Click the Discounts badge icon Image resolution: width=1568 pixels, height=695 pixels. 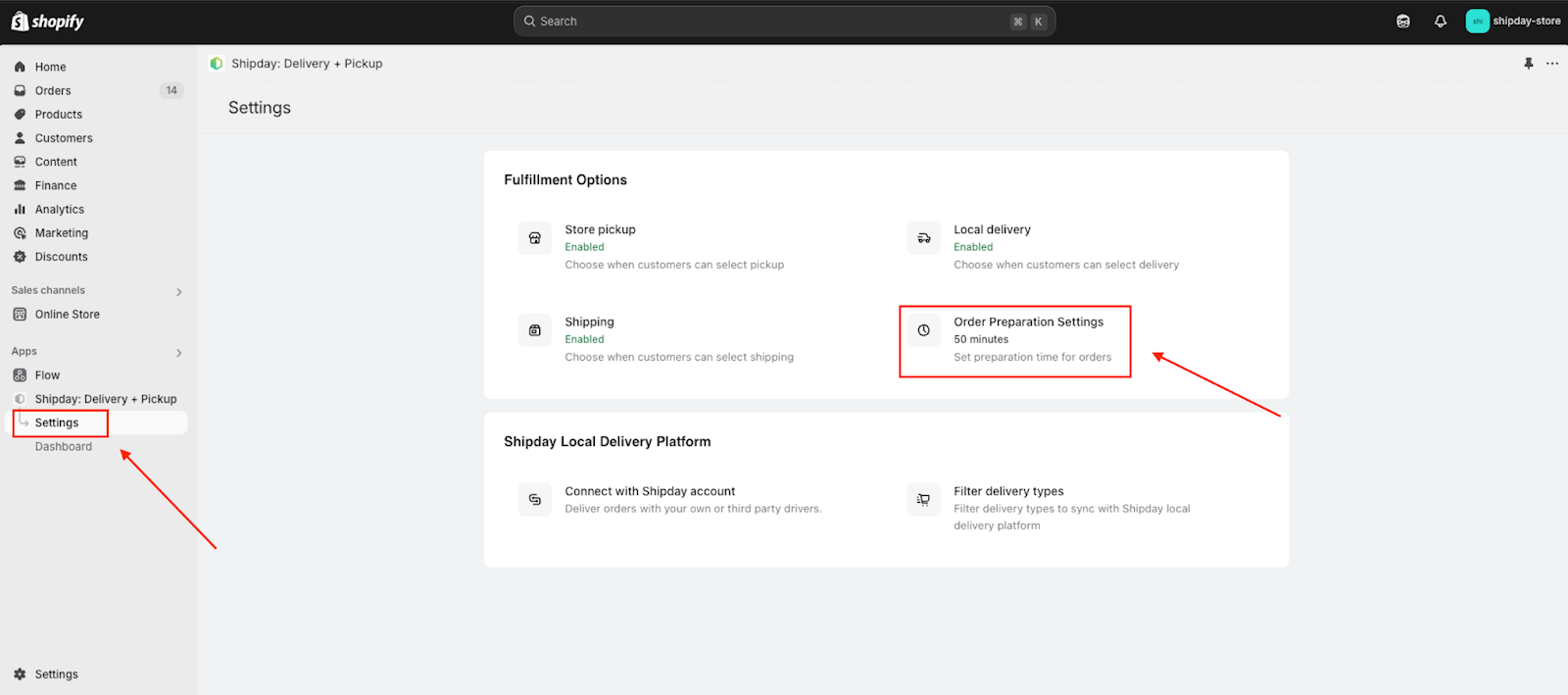point(20,257)
